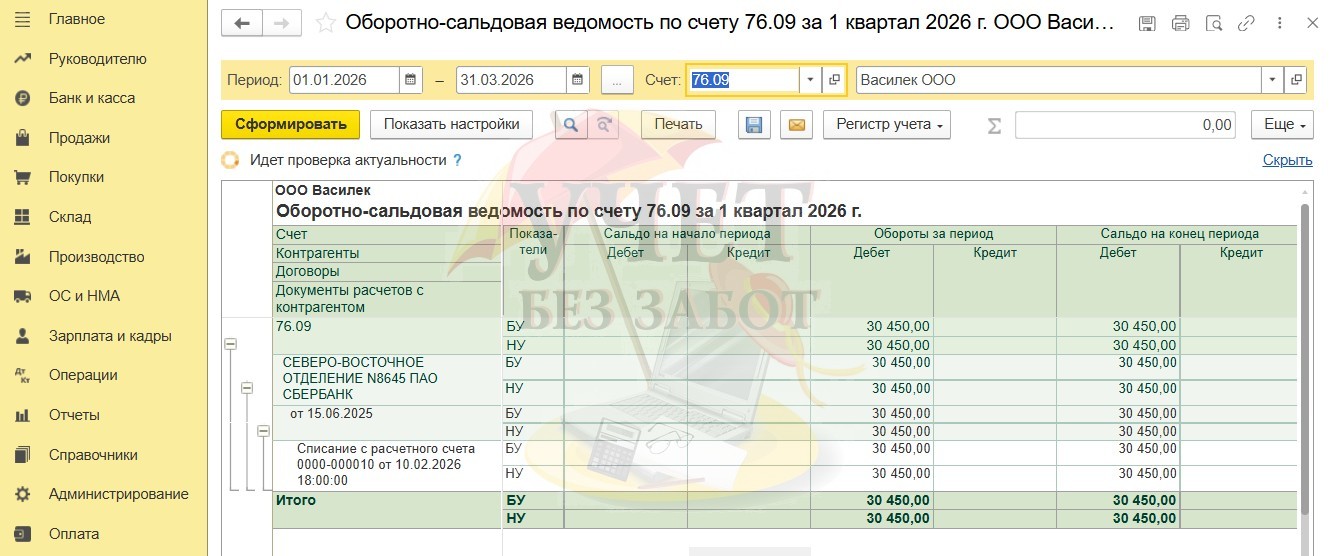Send report by email envelope icon
This screenshot has width=1336, height=556.
(796, 125)
